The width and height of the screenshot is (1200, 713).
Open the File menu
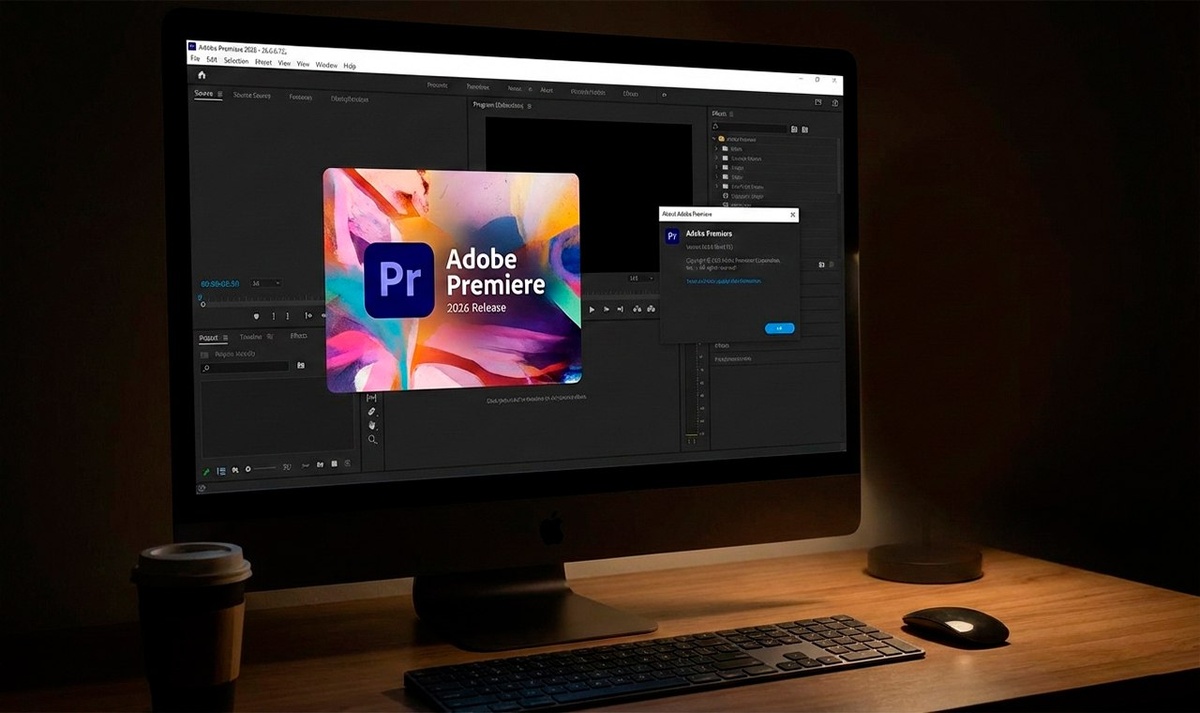pos(195,58)
